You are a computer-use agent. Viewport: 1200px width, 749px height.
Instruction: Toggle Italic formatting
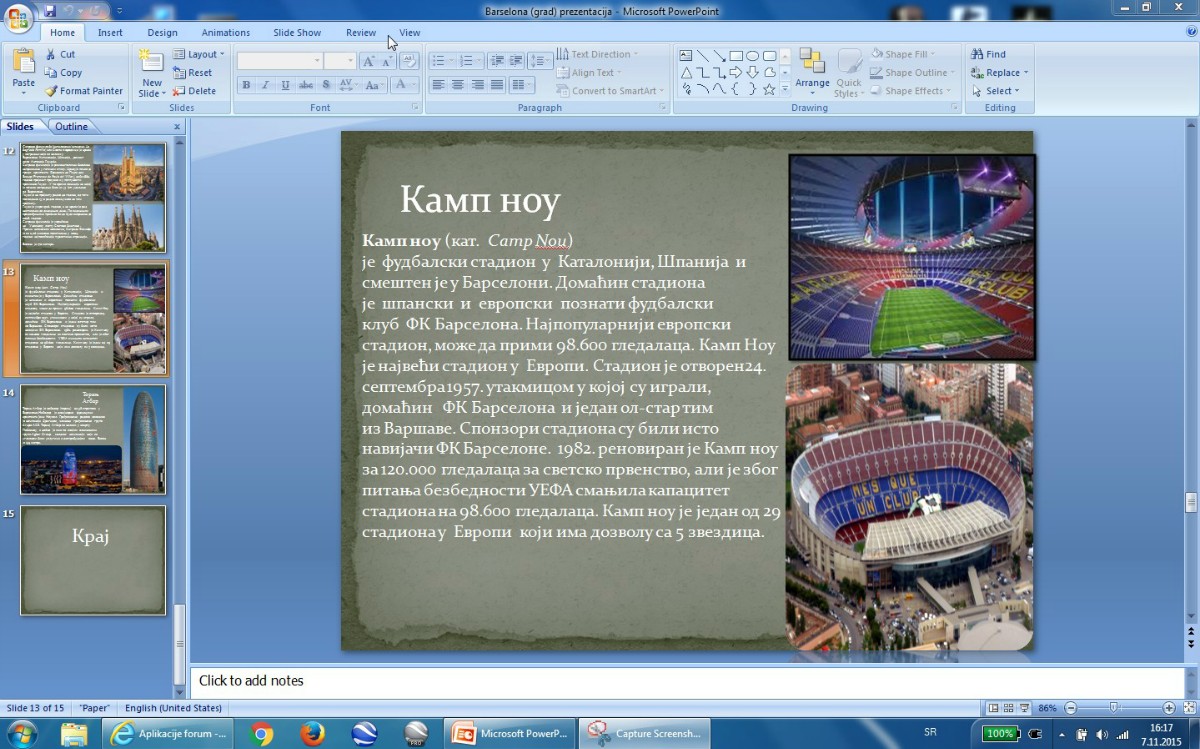[266, 86]
